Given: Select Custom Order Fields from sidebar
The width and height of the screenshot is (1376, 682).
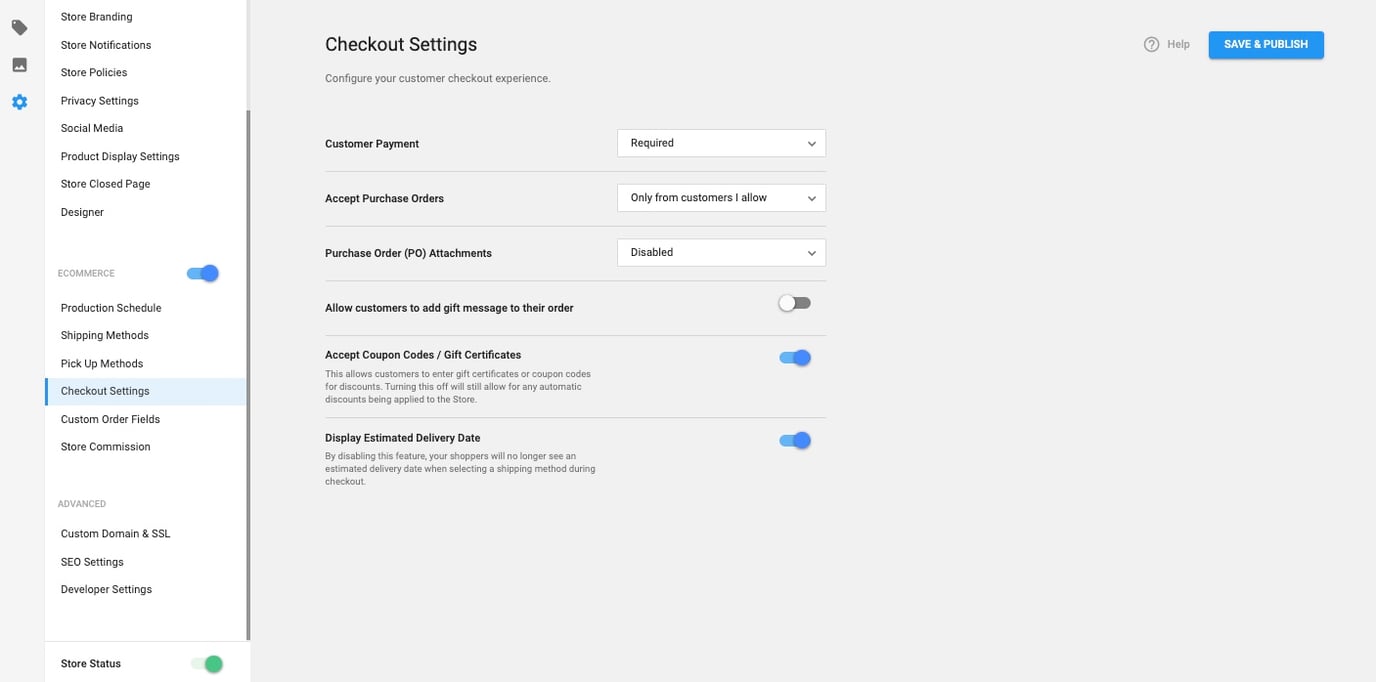Looking at the screenshot, I should click(110, 419).
